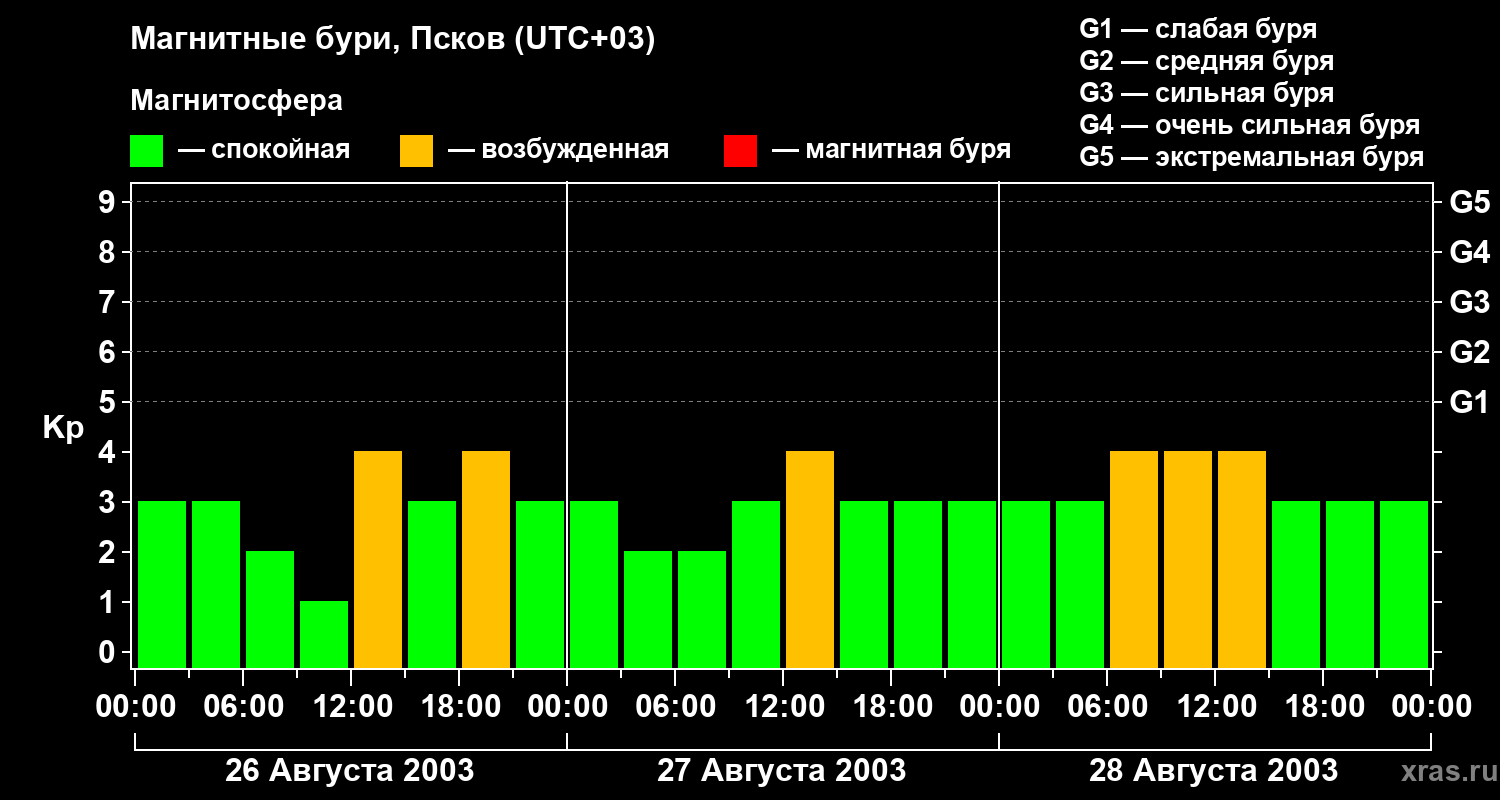Click the 18:00 time label for 26 August
The width and height of the screenshot is (1500, 800).
[459, 707]
